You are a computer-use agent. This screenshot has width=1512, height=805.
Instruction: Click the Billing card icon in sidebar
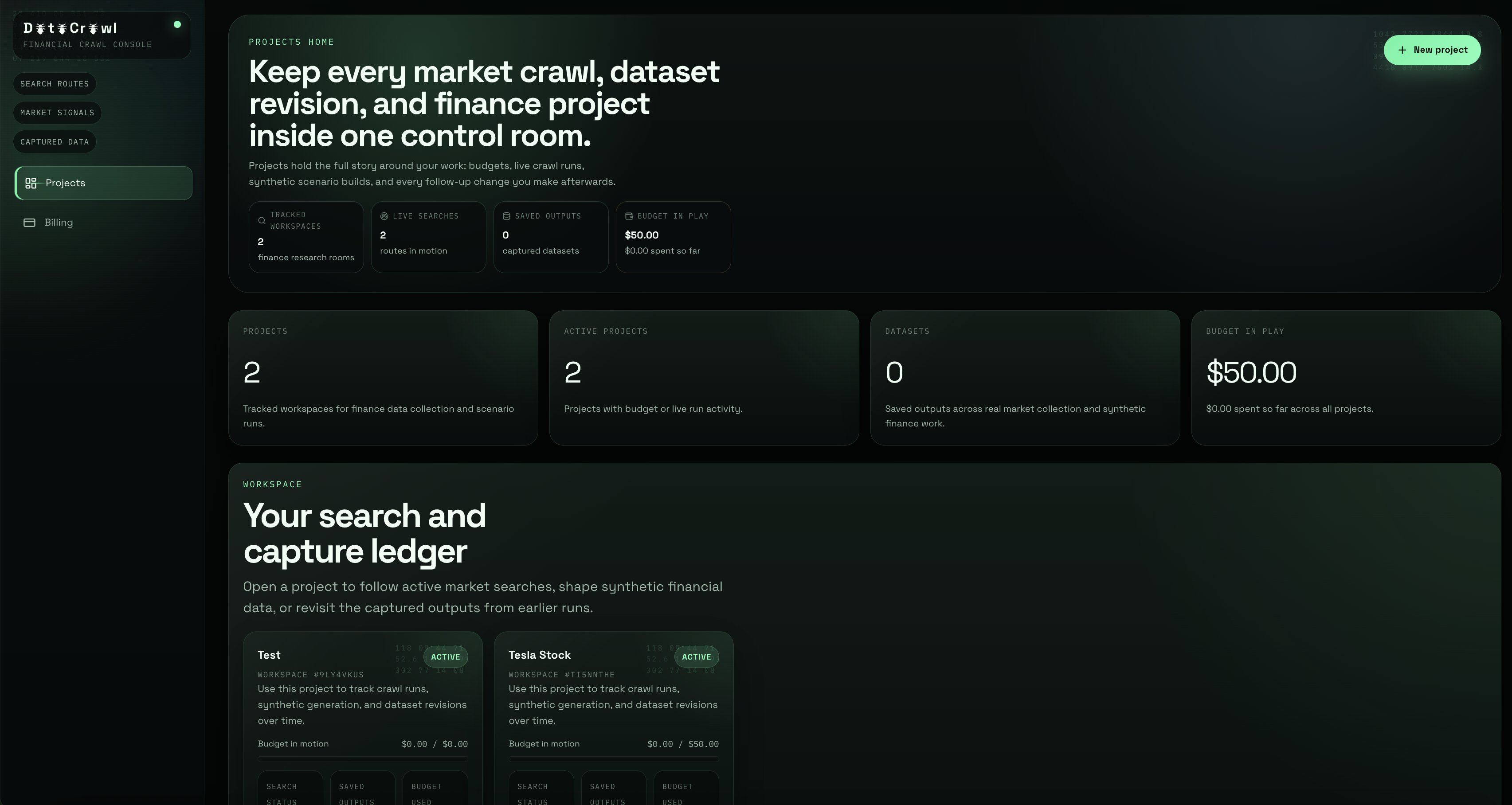pos(29,223)
